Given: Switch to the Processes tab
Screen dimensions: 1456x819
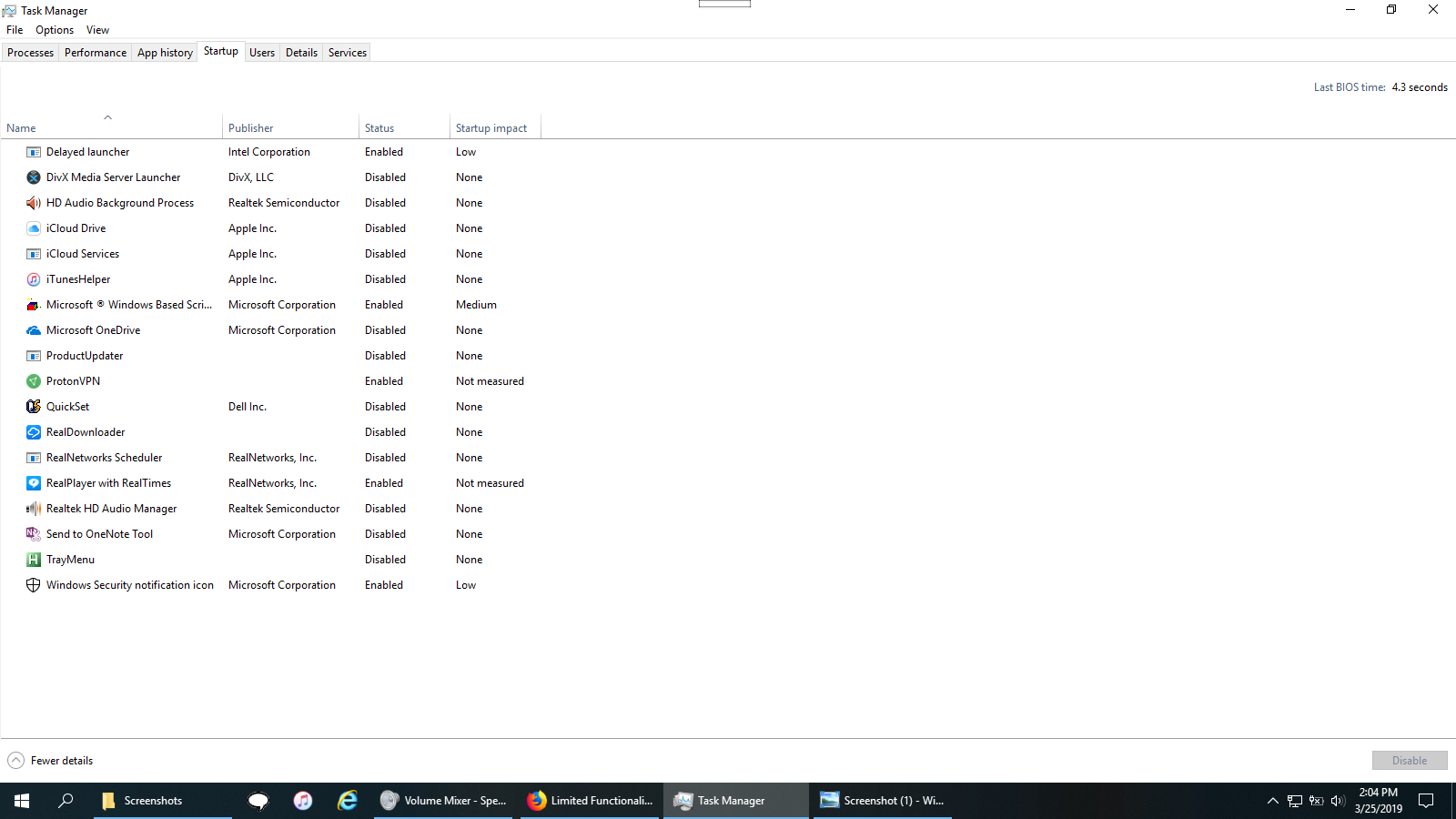Looking at the screenshot, I should (x=31, y=53).
